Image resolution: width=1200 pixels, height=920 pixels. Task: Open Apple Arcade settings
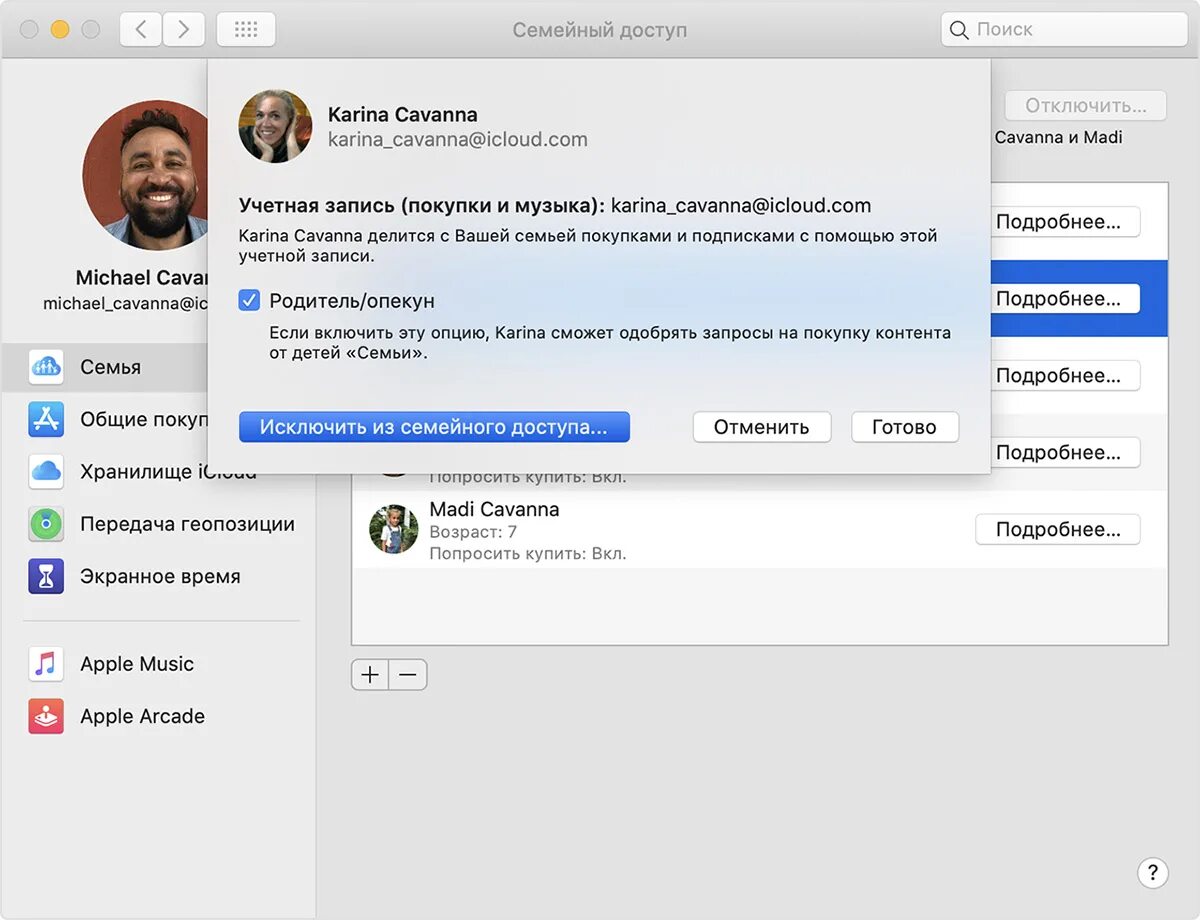point(141,715)
